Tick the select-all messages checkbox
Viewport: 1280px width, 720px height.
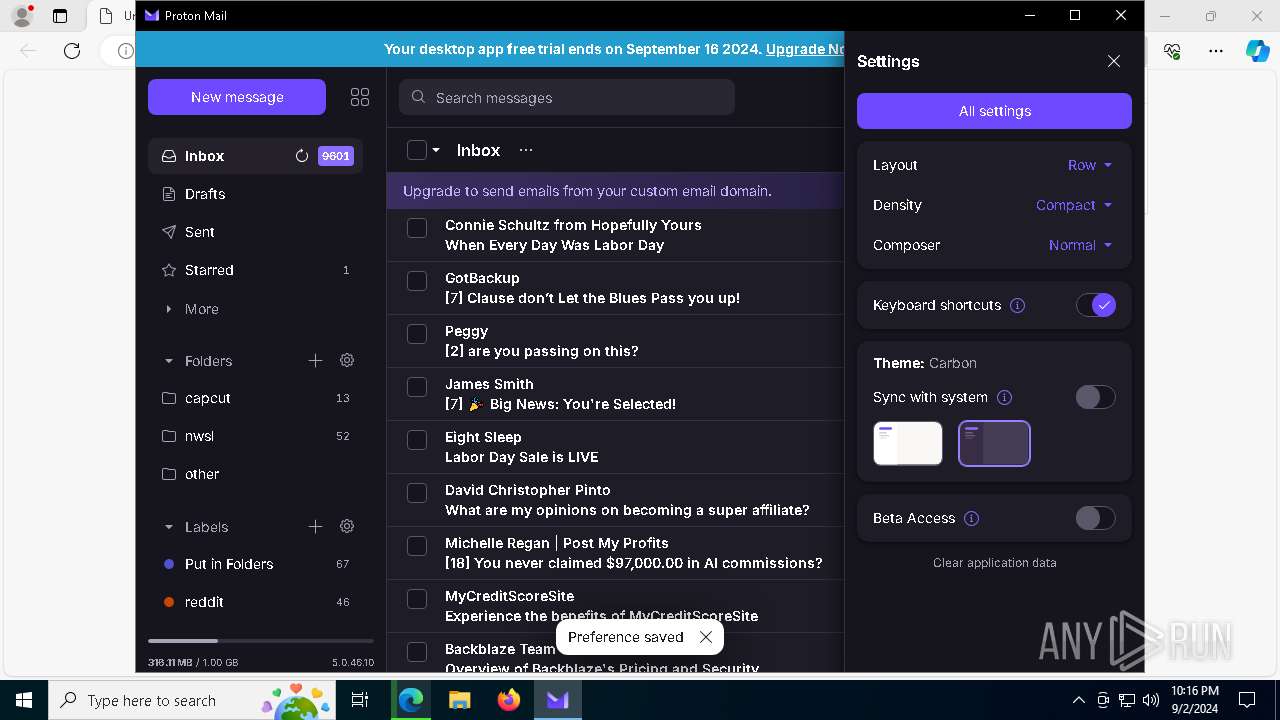click(417, 150)
